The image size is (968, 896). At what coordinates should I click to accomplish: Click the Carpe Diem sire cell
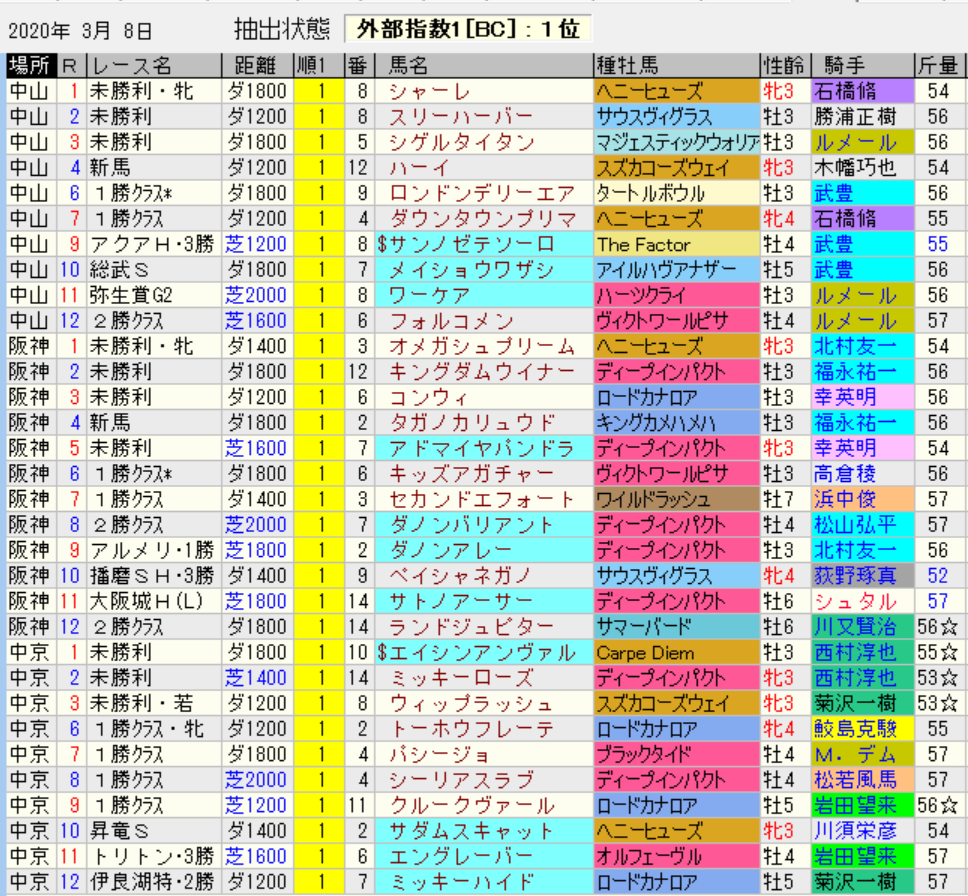pos(645,653)
